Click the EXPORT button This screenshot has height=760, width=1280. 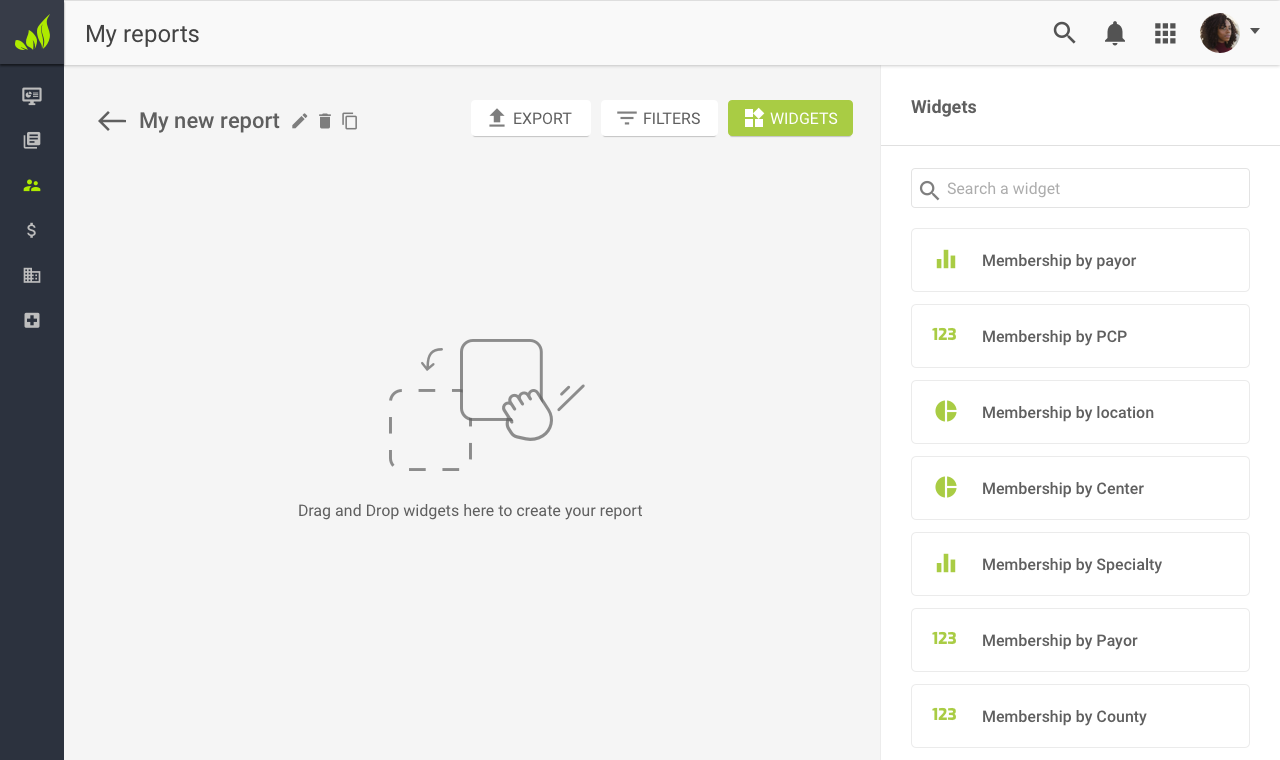click(530, 118)
